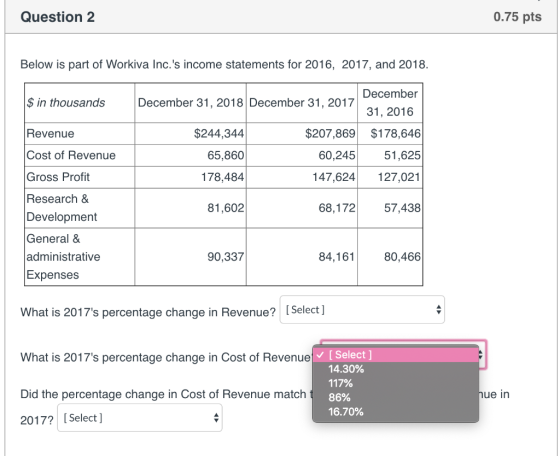
Task: Click the 127,021 gross profit cell
Action: click(x=390, y=177)
